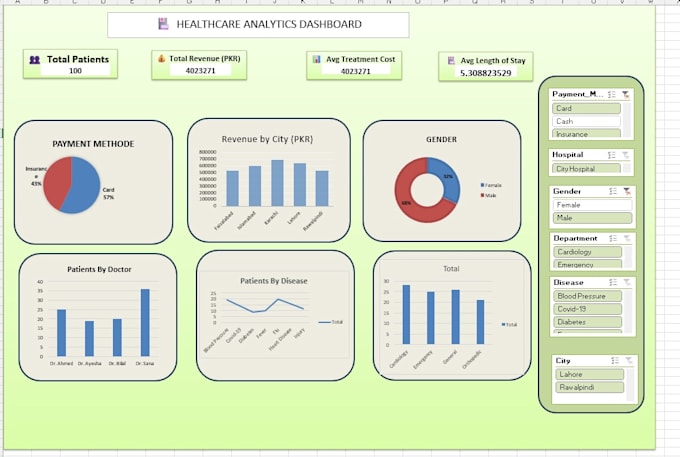Screen dimensions: 680x457
Task: Click the Avg Length of Stay icon
Action: 451,61
